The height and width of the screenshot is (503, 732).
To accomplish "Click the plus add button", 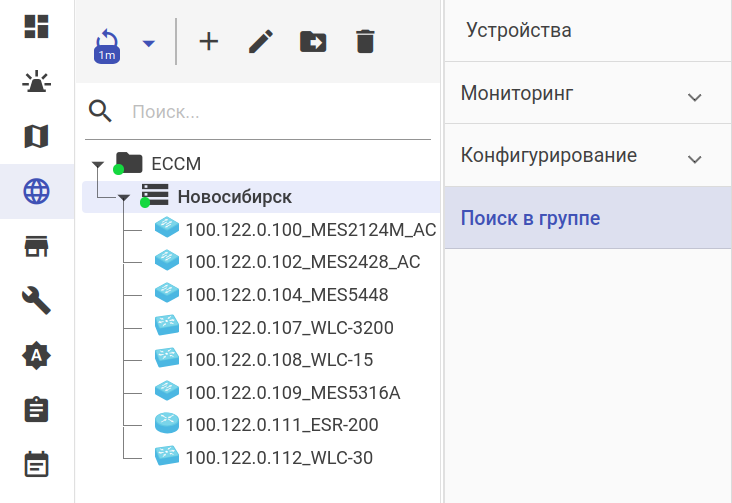I will click(x=208, y=42).
